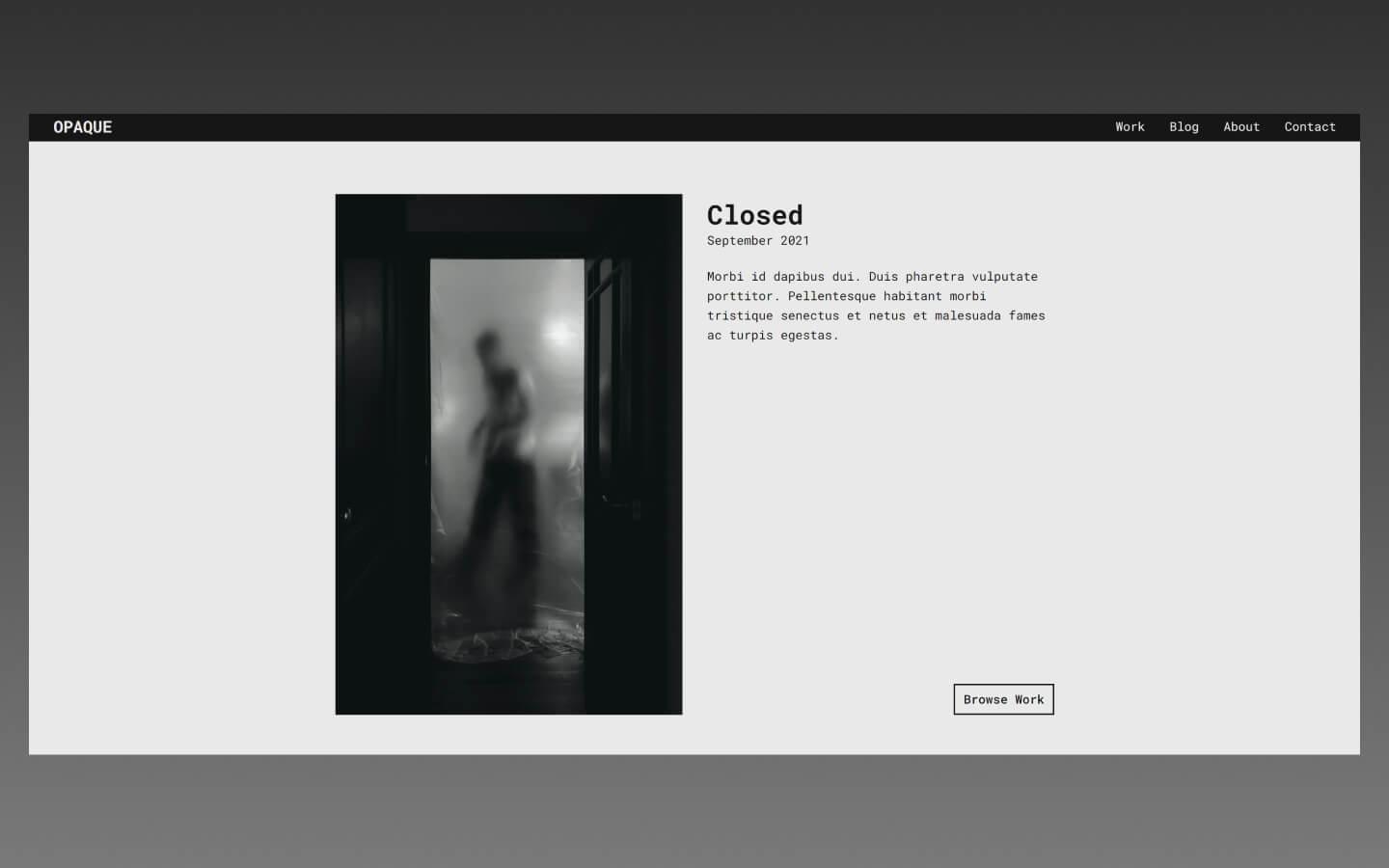
Task: Click the OPAQUE site logo
Action: 82,126
